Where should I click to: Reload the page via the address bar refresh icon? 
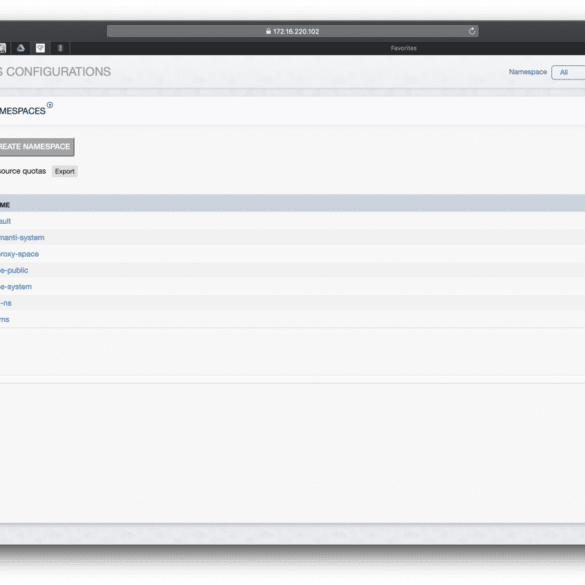(472, 31)
